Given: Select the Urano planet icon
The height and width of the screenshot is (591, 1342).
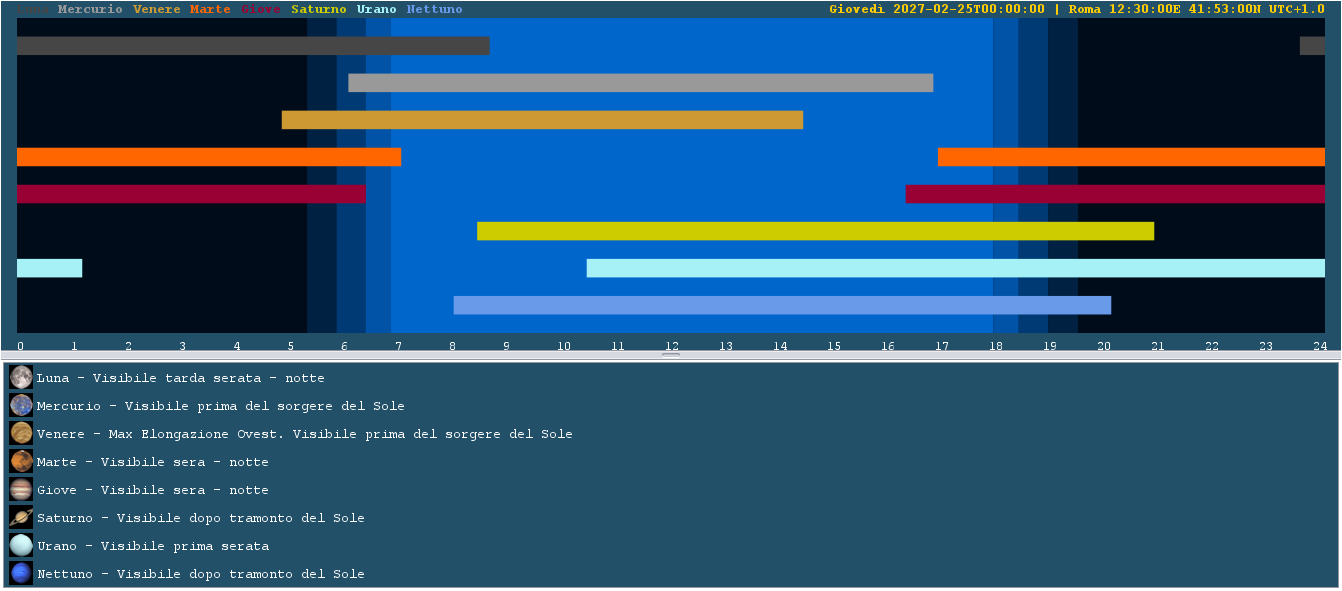Looking at the screenshot, I should click(21, 545).
